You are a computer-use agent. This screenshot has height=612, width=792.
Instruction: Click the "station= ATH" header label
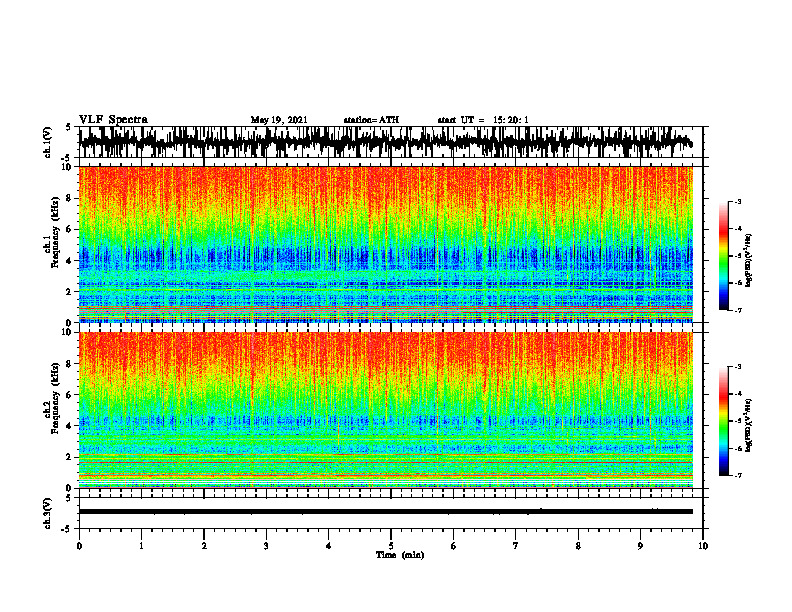pyautogui.click(x=371, y=120)
